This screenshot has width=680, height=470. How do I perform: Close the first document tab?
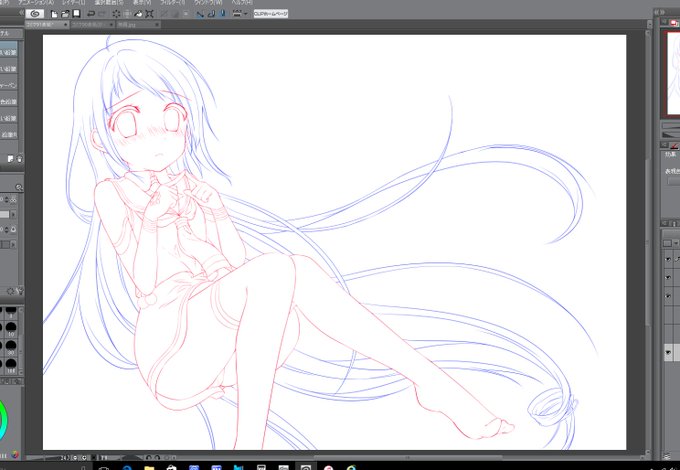pos(66,25)
